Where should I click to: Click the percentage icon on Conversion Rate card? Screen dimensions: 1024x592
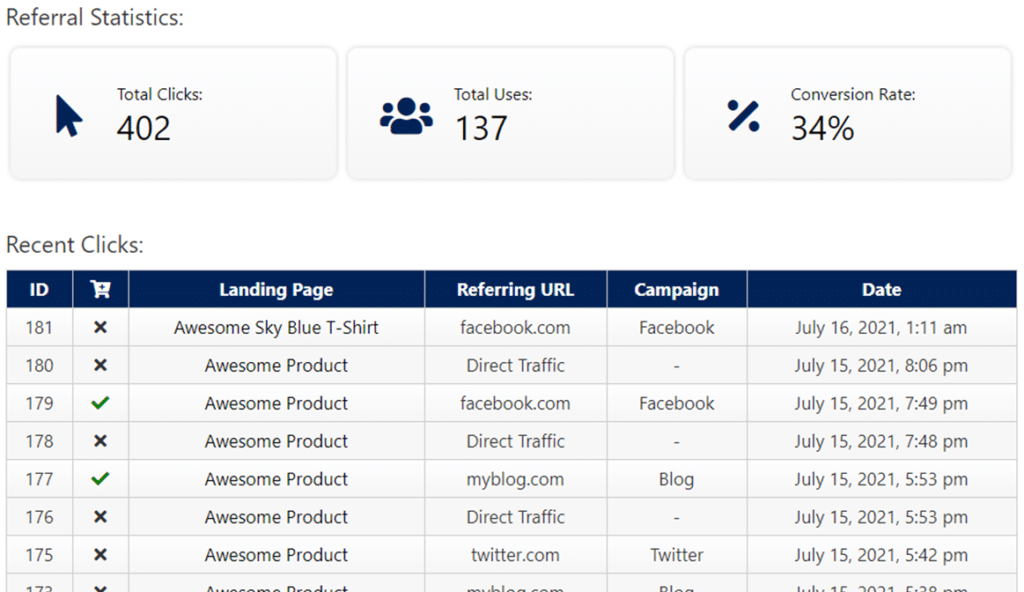[742, 115]
